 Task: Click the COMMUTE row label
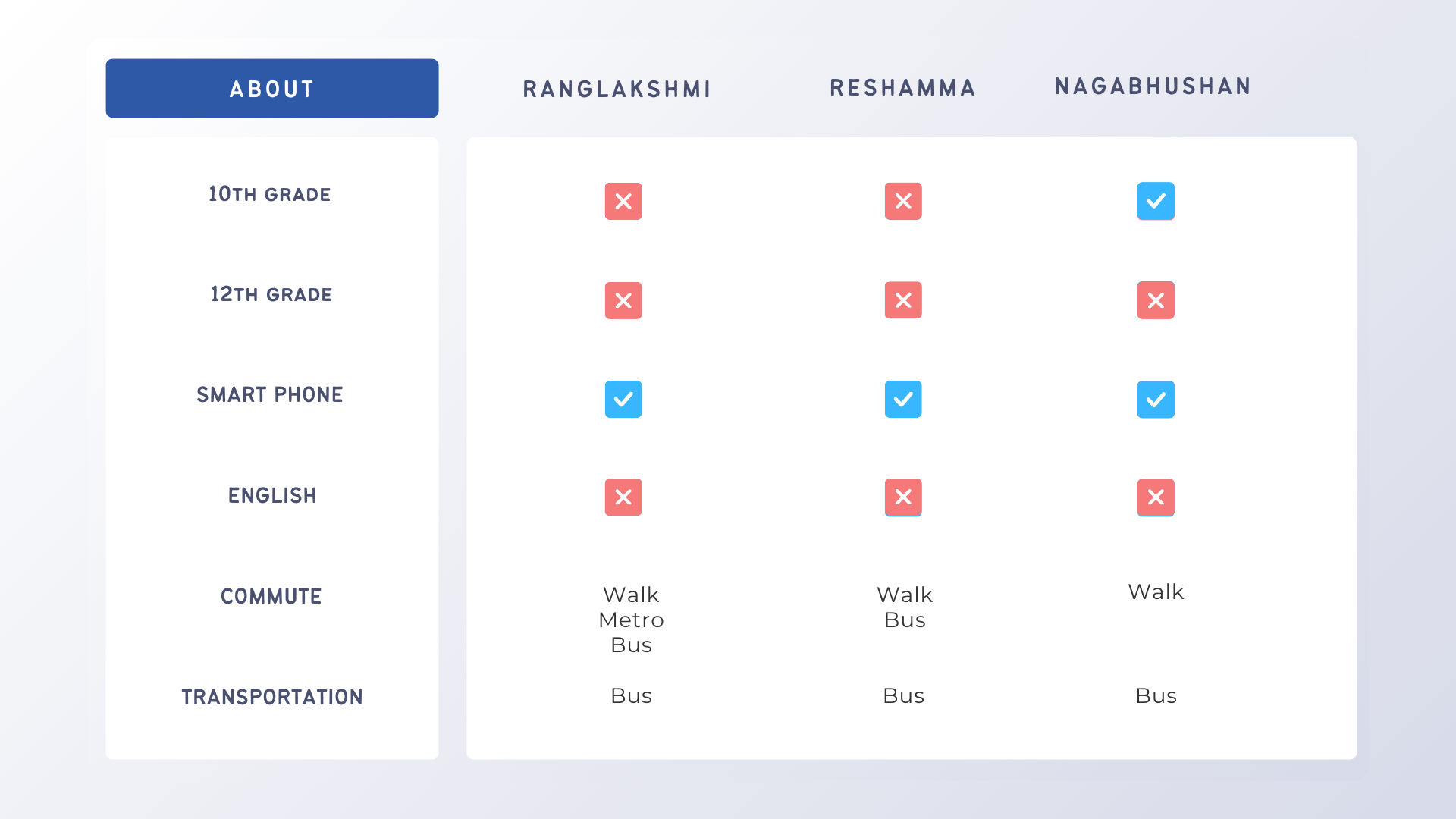click(271, 597)
